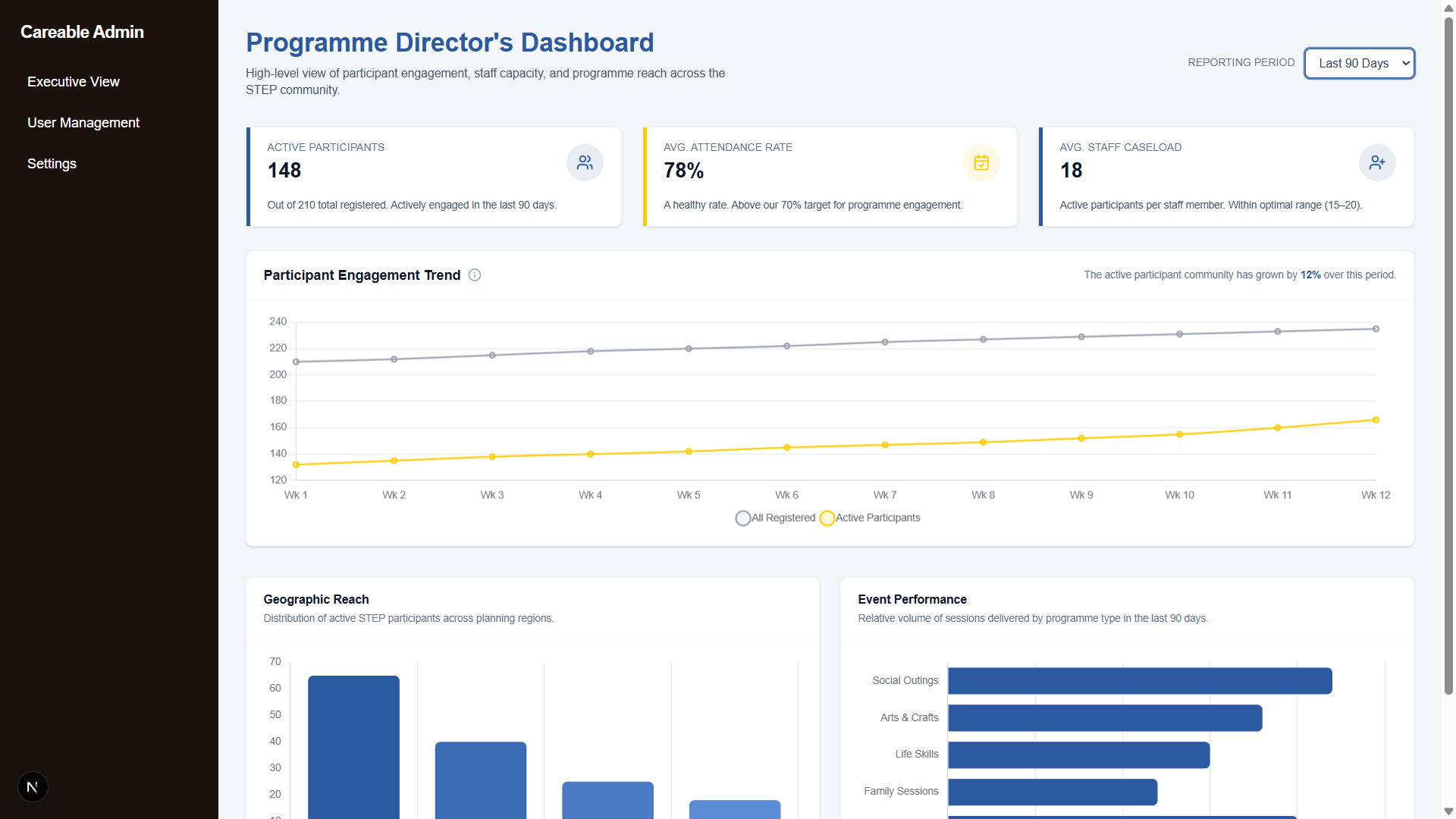
Task: Click the Active Participants legend circle
Action: 827,518
